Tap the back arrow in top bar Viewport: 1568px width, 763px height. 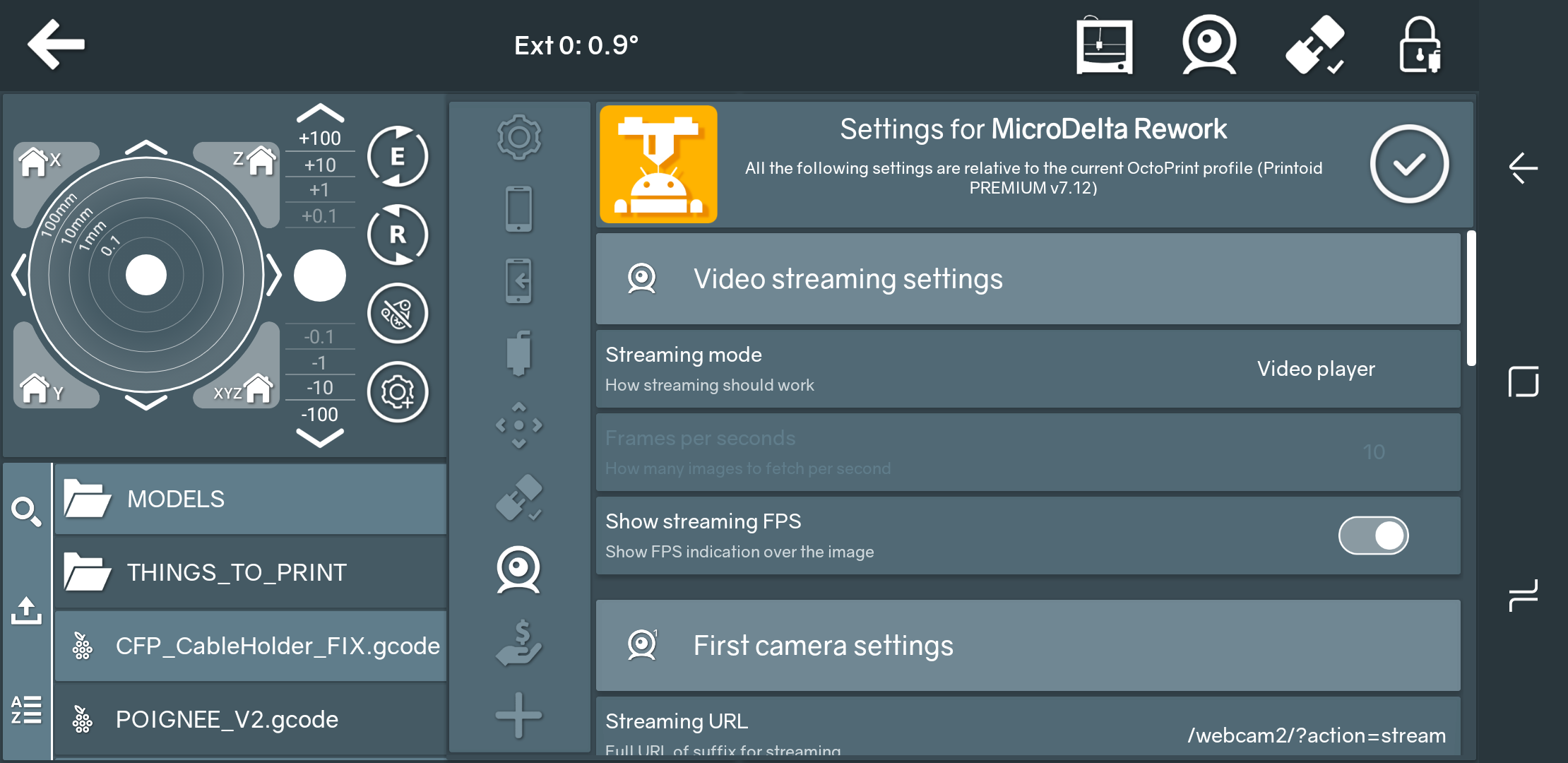click(56, 45)
